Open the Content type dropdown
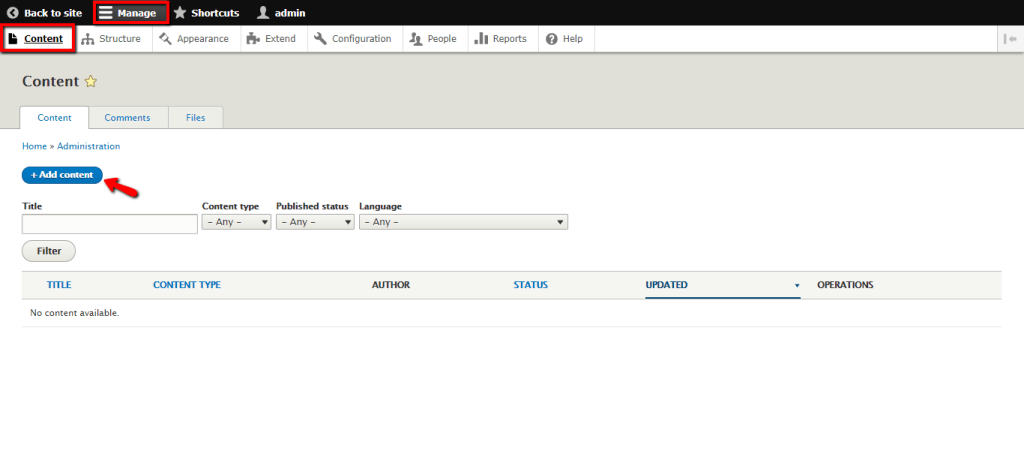1024x469 pixels. pos(236,222)
